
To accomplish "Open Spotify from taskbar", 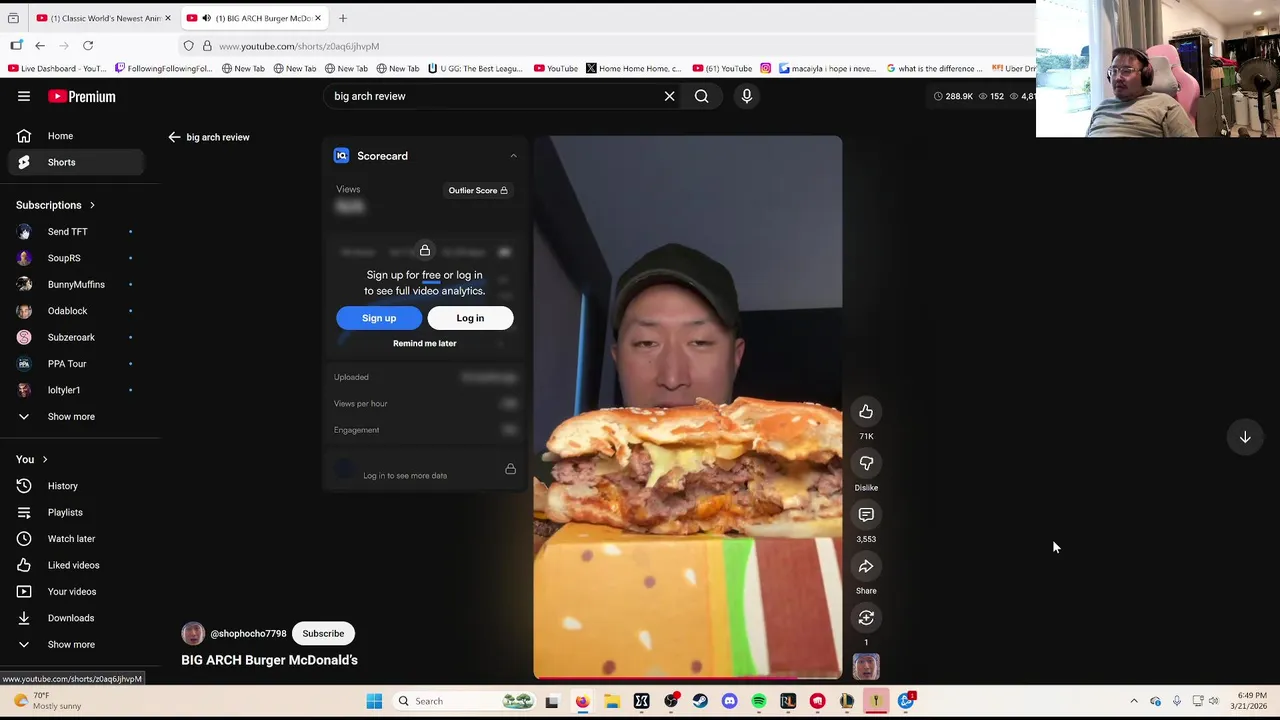I will coord(759,701).
